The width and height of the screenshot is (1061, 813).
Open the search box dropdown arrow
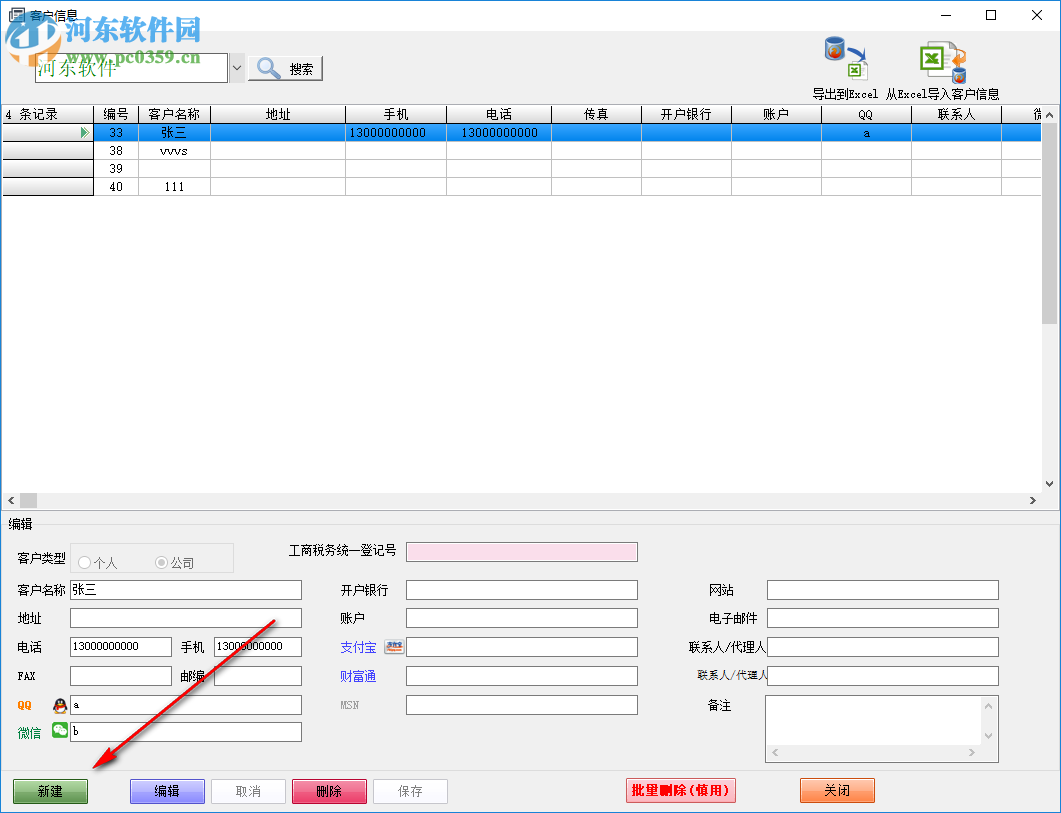click(x=237, y=68)
